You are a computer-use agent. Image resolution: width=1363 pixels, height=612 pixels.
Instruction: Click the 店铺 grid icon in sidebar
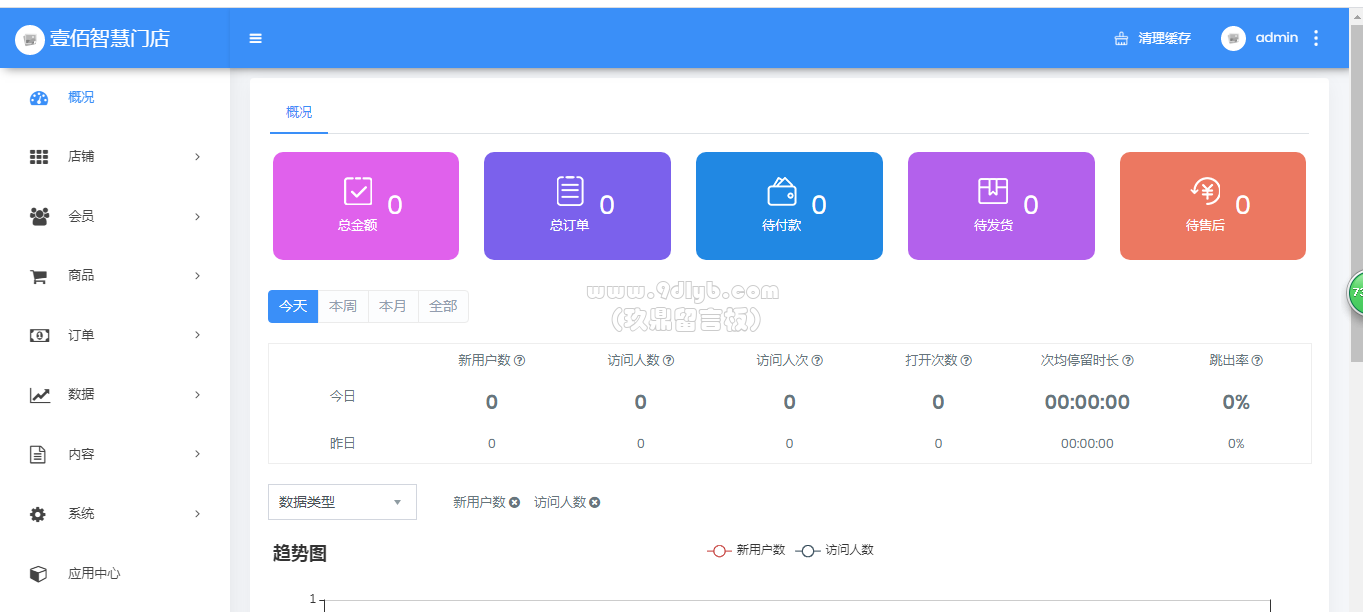click(39, 157)
